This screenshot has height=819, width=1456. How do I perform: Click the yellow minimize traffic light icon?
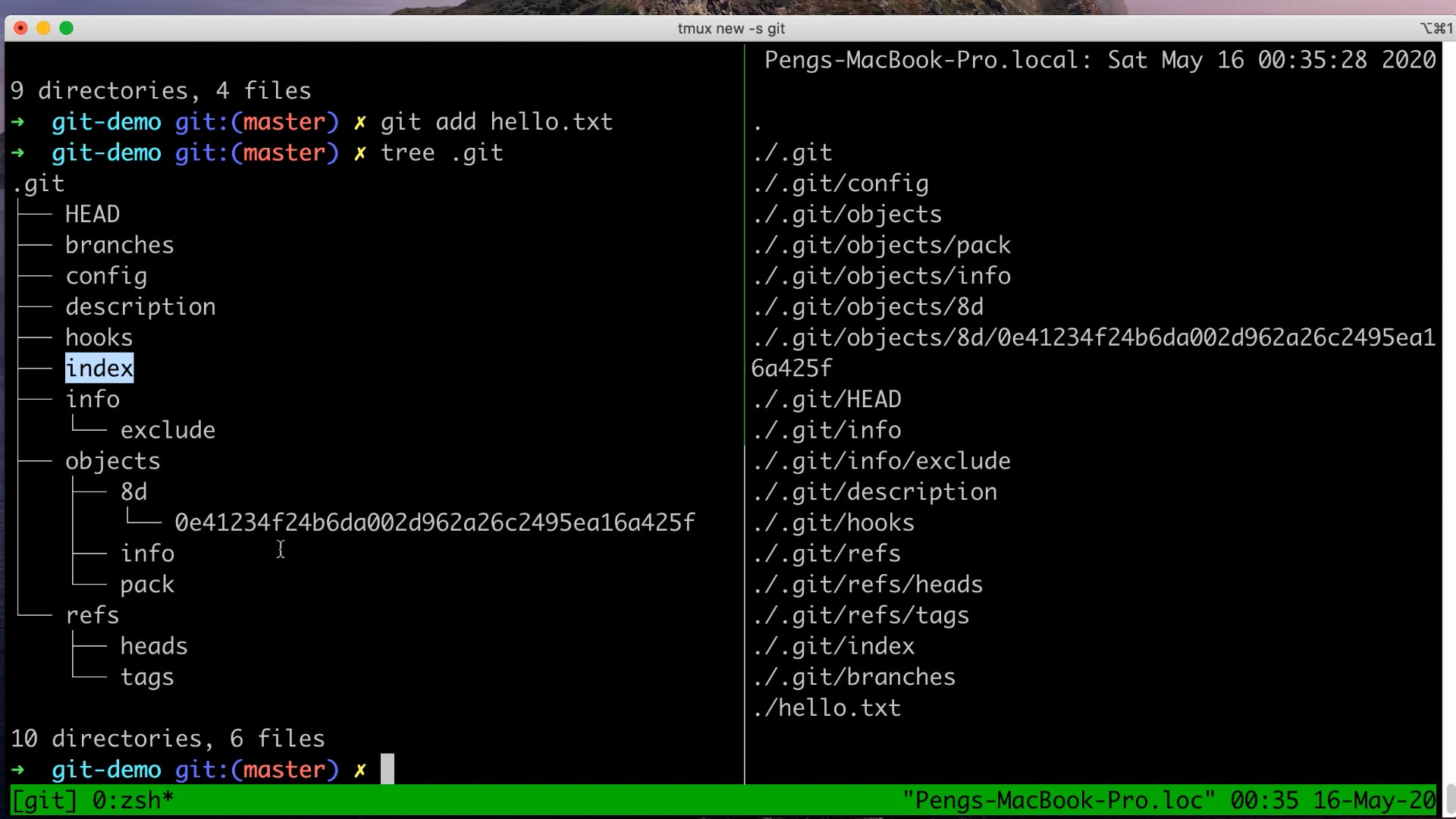[43, 27]
